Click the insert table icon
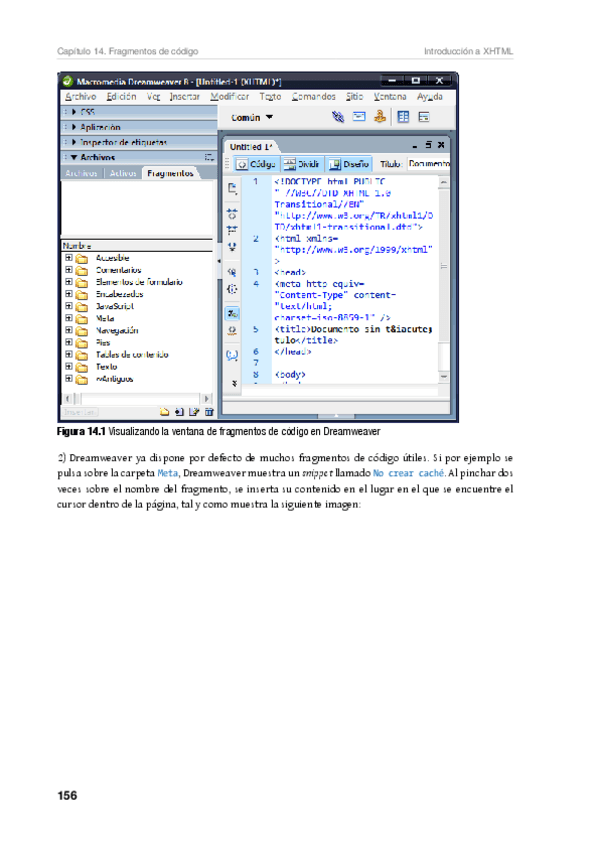599x848 pixels. (x=403, y=117)
